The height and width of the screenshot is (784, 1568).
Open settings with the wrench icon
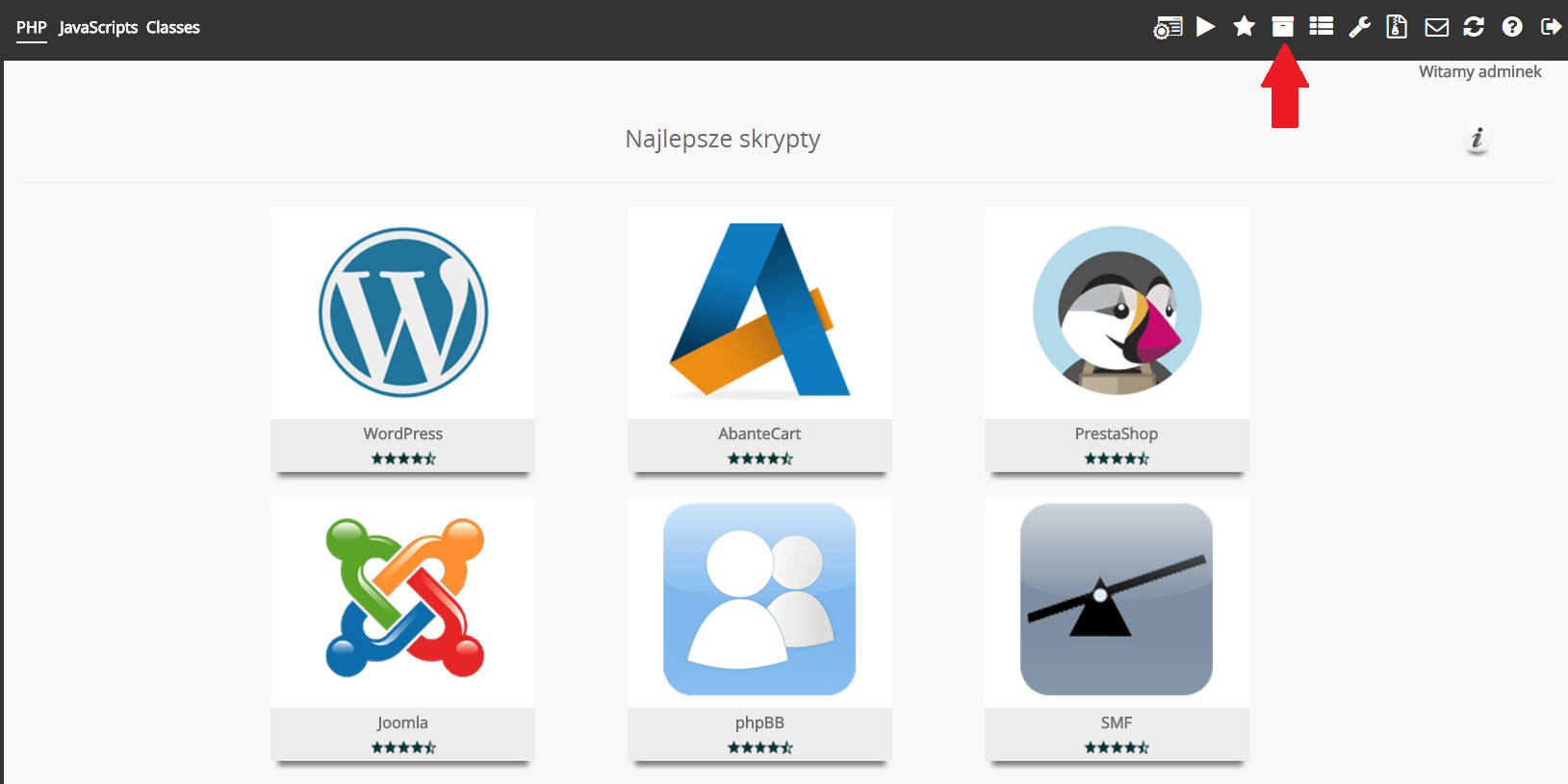[x=1359, y=27]
